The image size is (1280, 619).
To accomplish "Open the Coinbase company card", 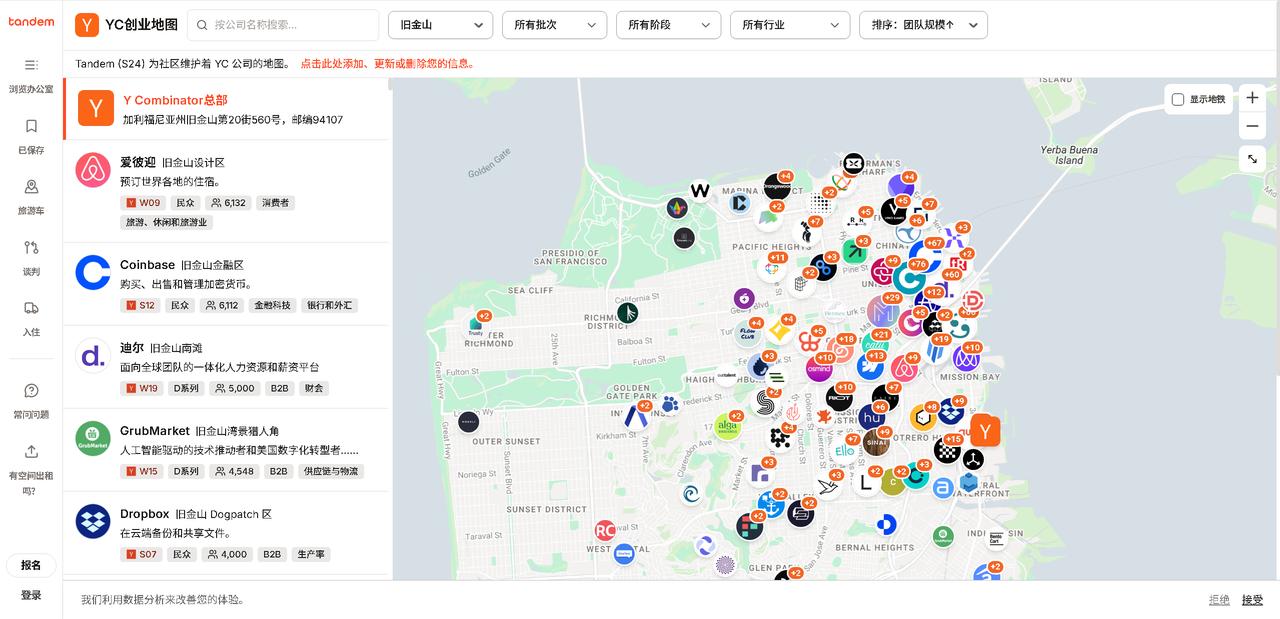I will (226, 283).
